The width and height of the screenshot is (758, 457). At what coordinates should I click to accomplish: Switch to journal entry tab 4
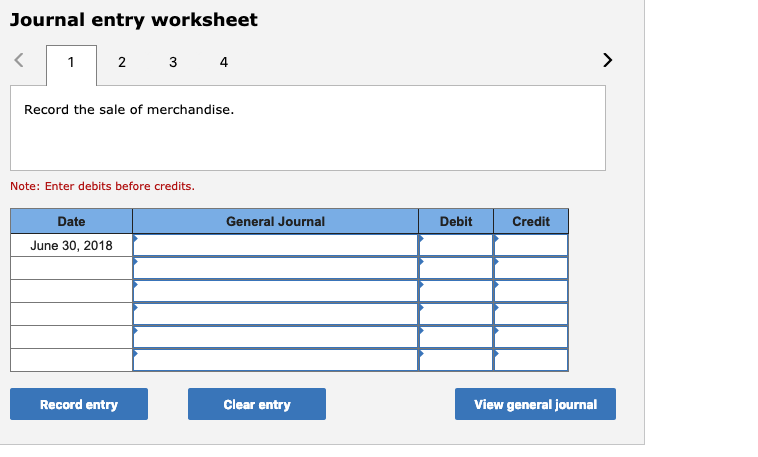click(x=223, y=62)
